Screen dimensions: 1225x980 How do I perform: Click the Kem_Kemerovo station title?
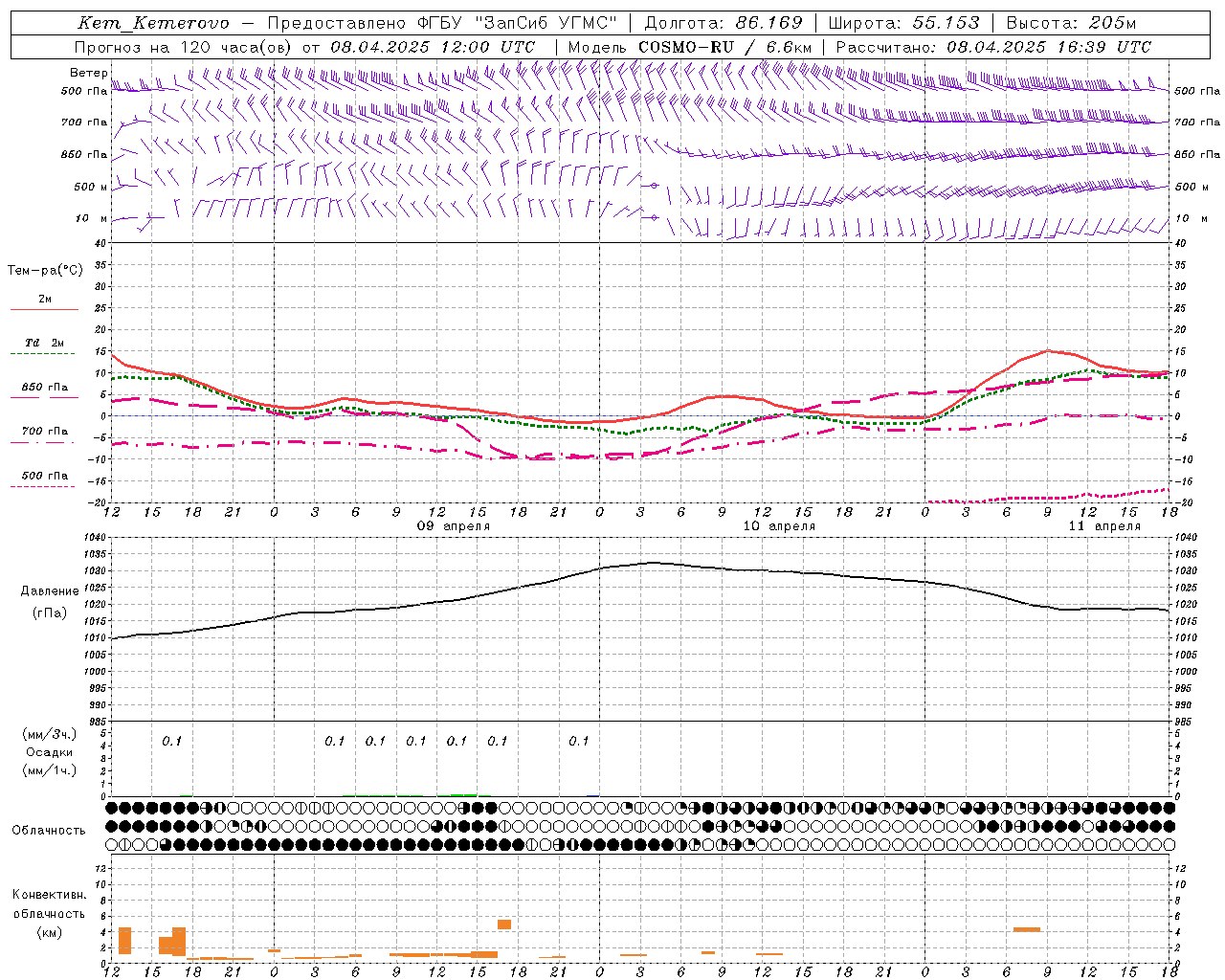(153, 23)
